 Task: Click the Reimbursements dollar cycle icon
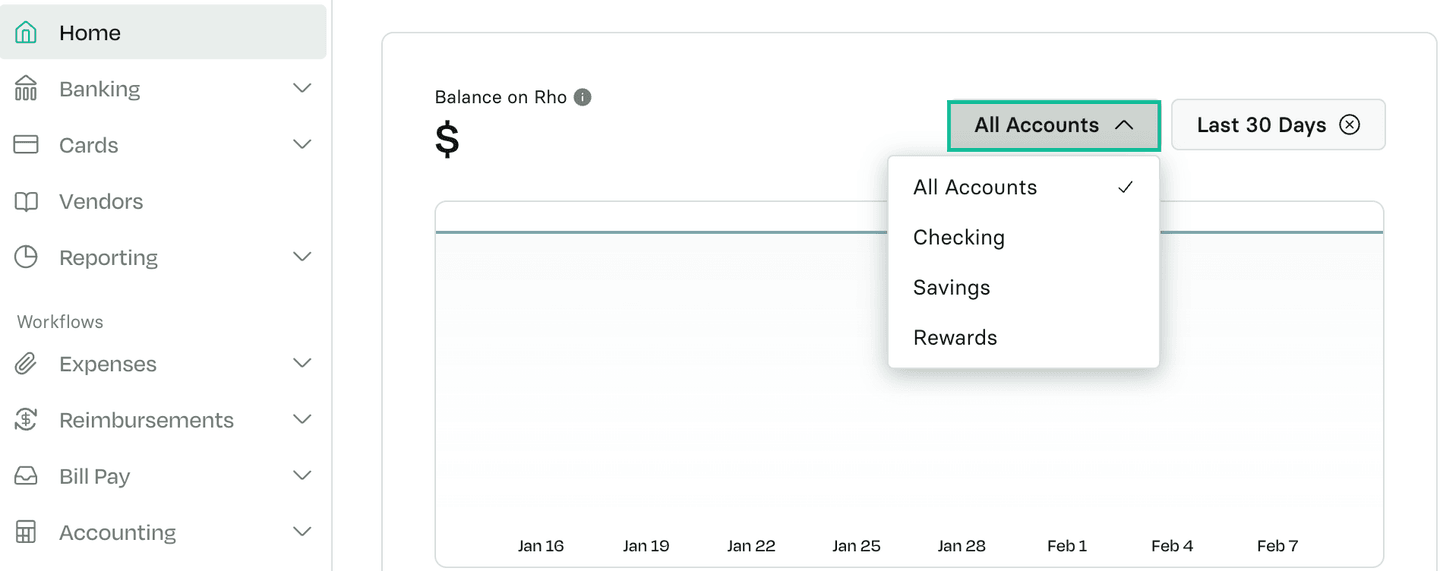[26, 420]
